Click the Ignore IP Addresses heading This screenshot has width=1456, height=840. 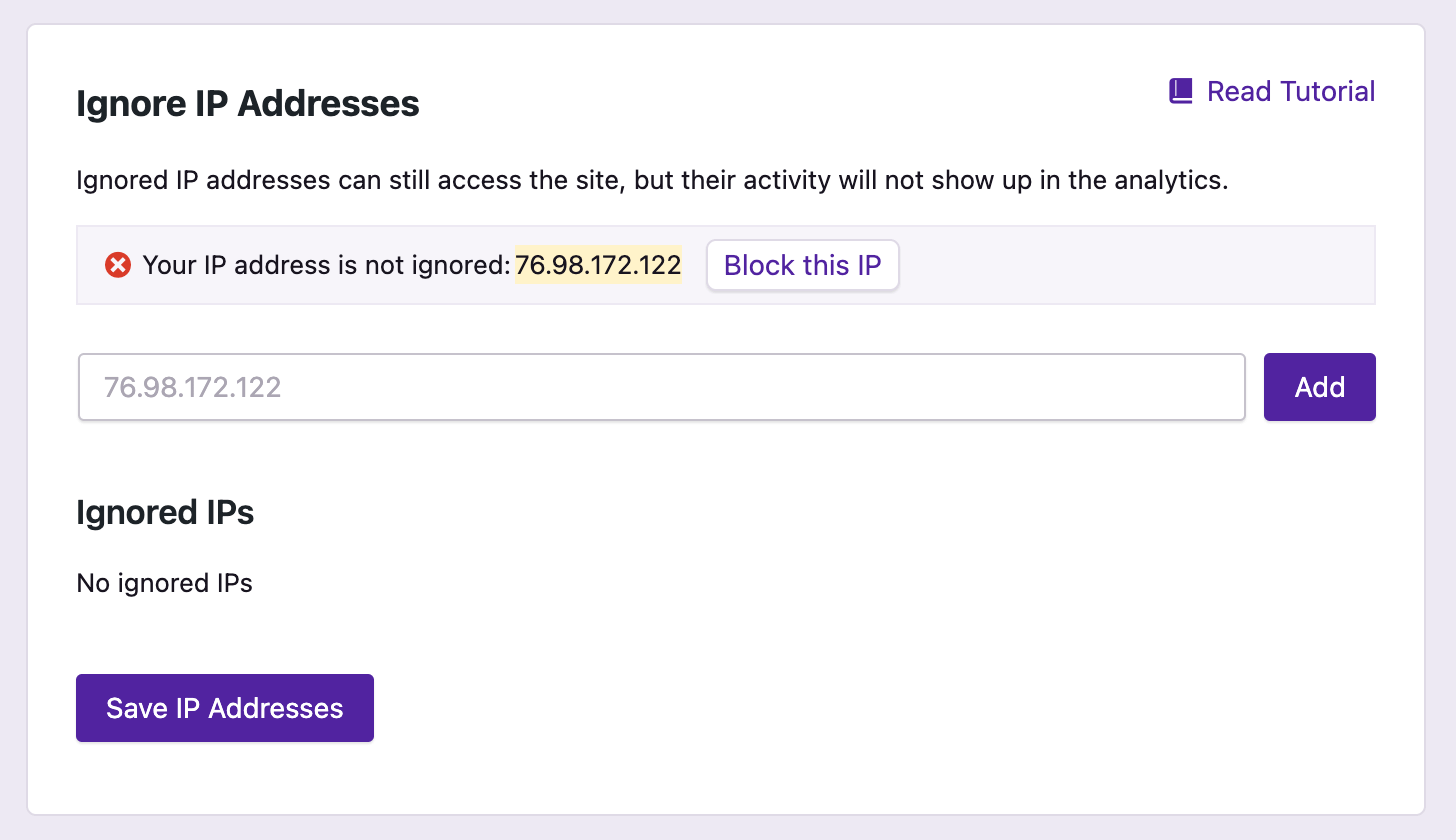[x=247, y=103]
